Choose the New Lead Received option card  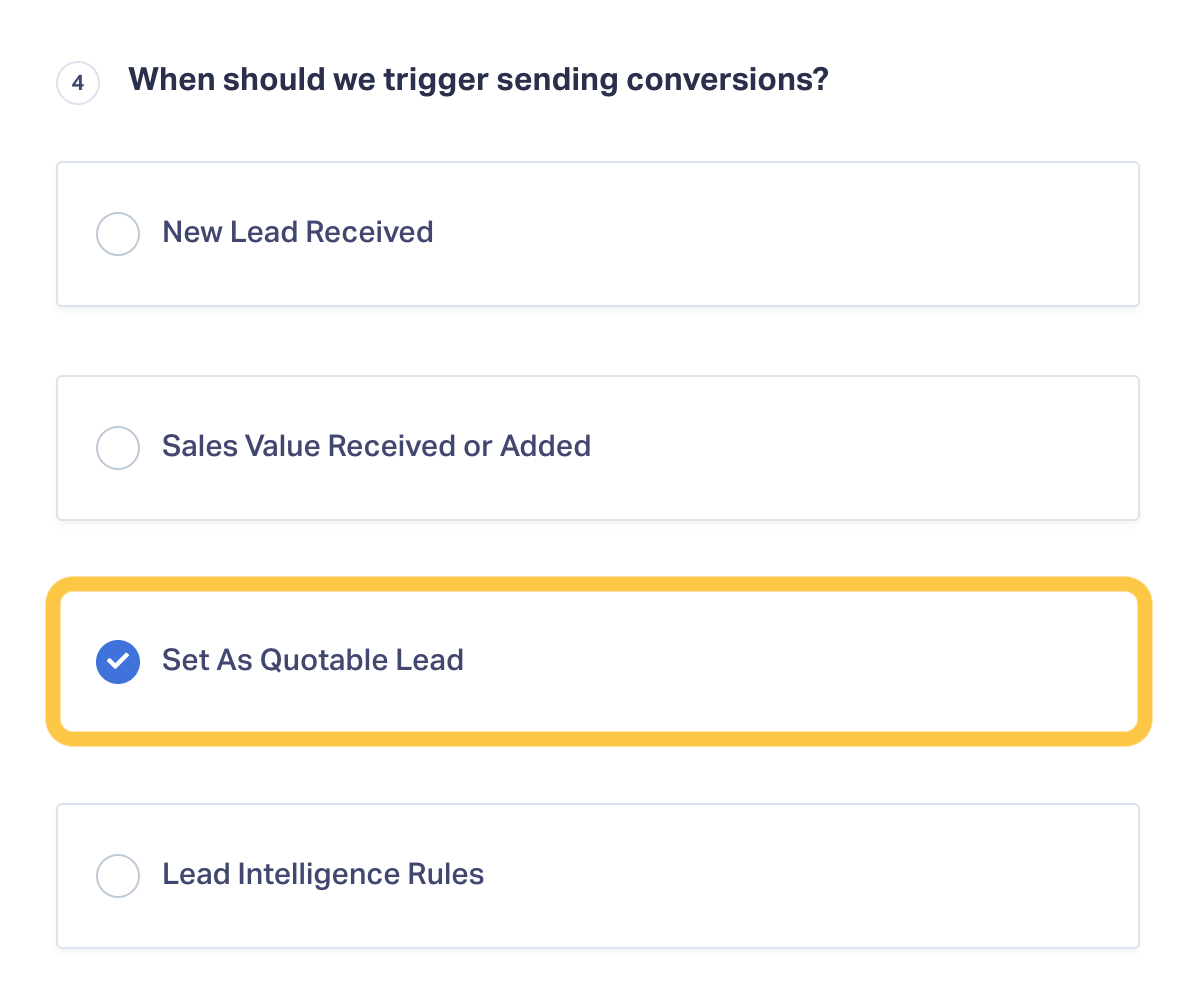pyautogui.click(x=598, y=234)
